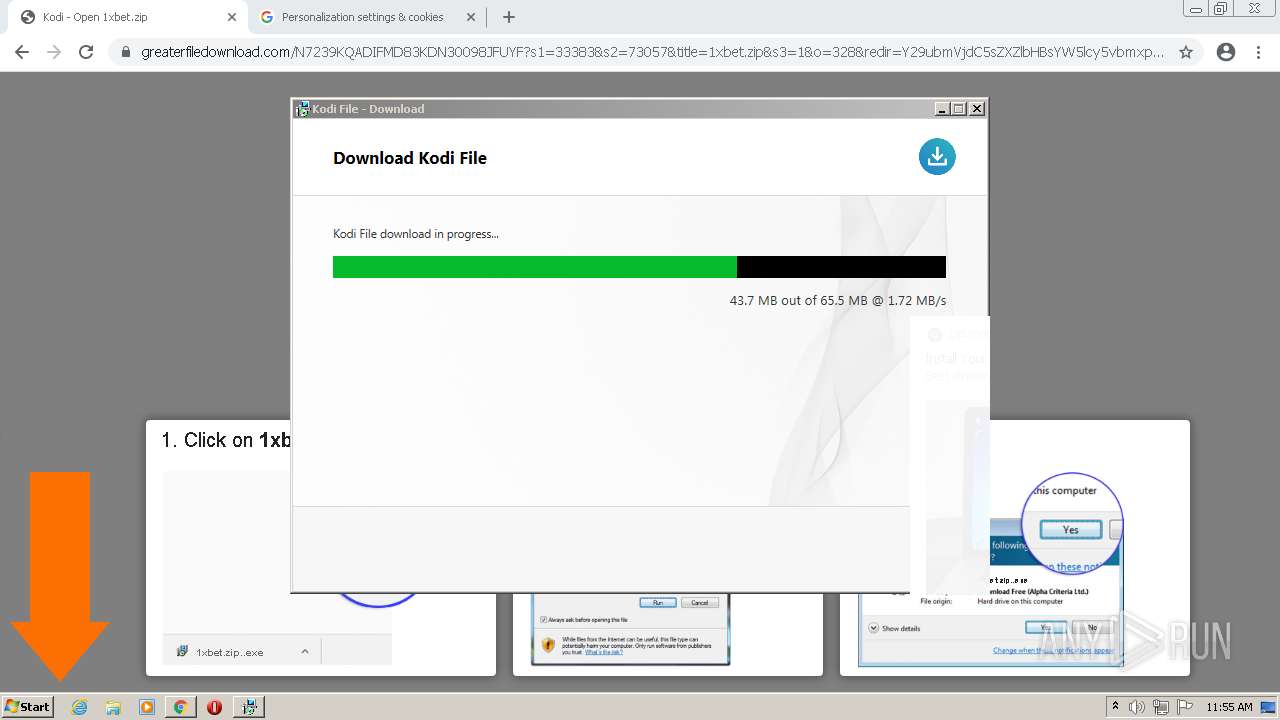Switch to Personalization settings & cookies tab
The width and height of the screenshot is (1280, 720).
(x=363, y=17)
